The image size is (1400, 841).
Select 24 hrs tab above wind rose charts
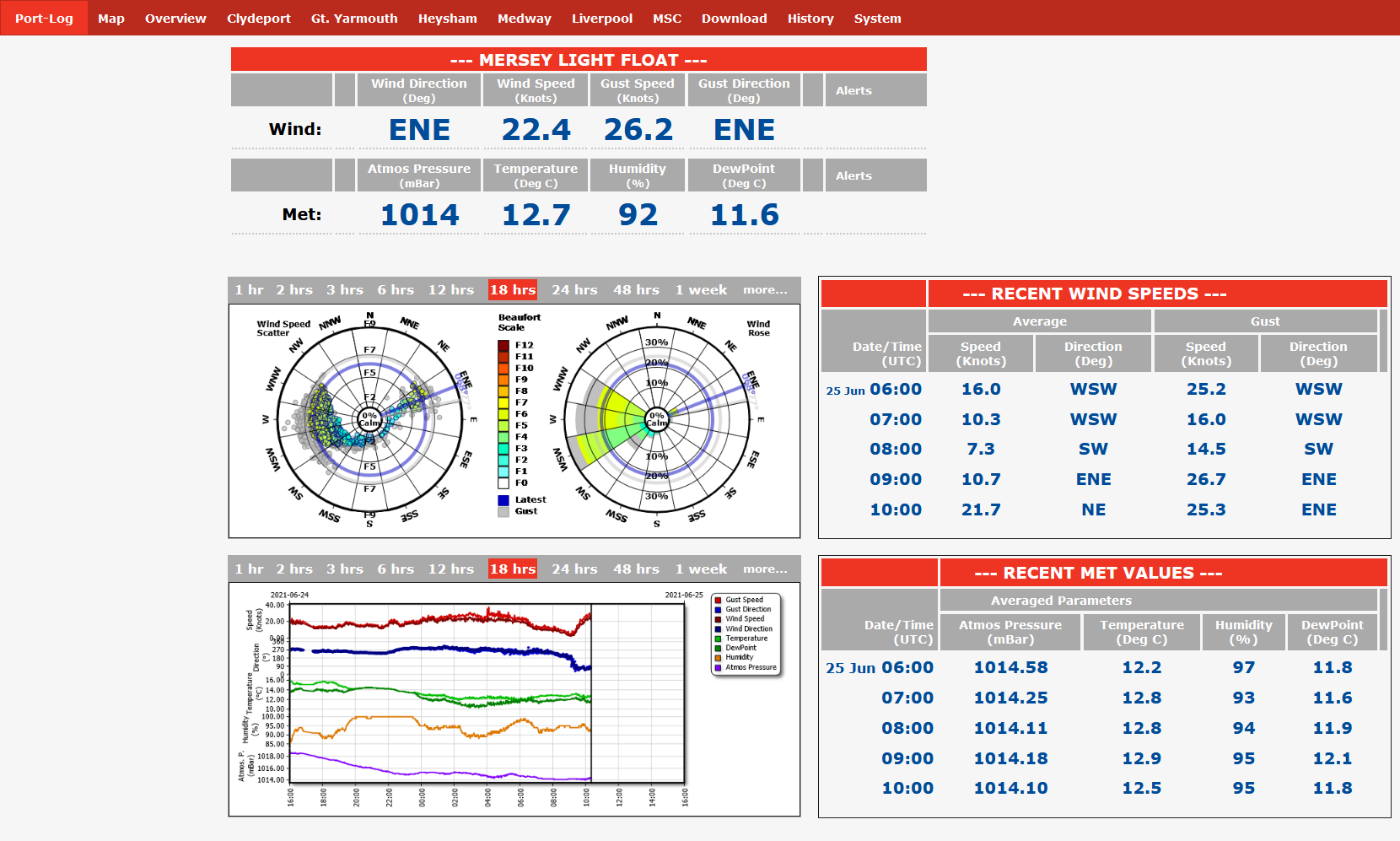click(574, 290)
